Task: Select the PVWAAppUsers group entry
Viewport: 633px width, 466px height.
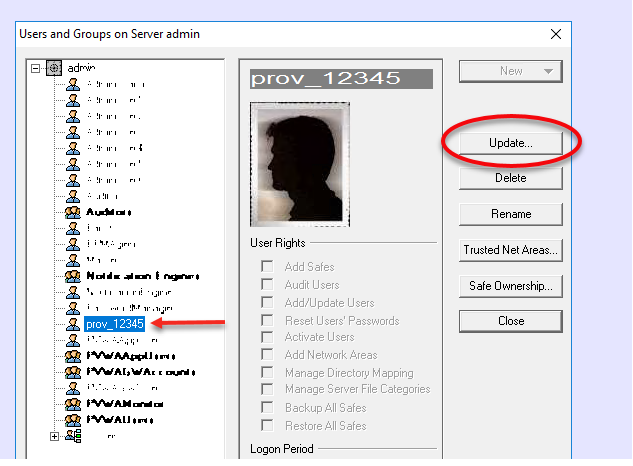Action: pos(131,356)
